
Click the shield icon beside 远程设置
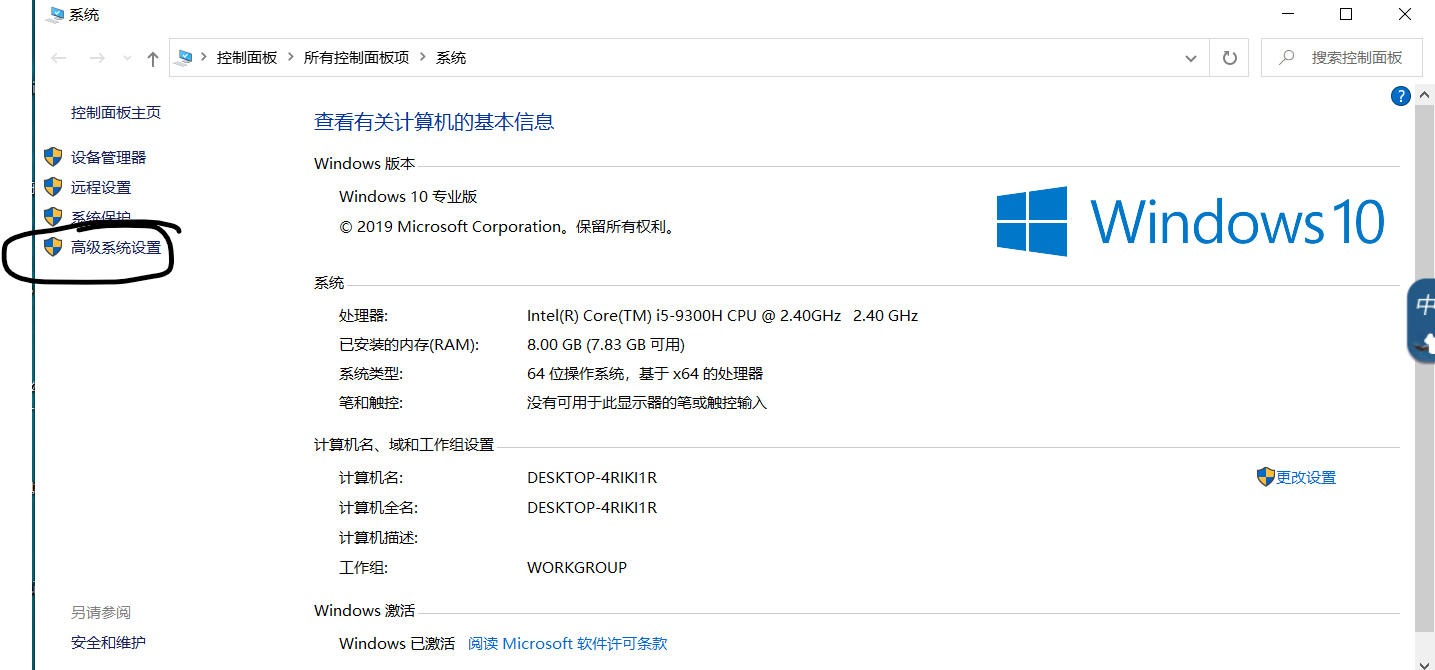click(54, 187)
